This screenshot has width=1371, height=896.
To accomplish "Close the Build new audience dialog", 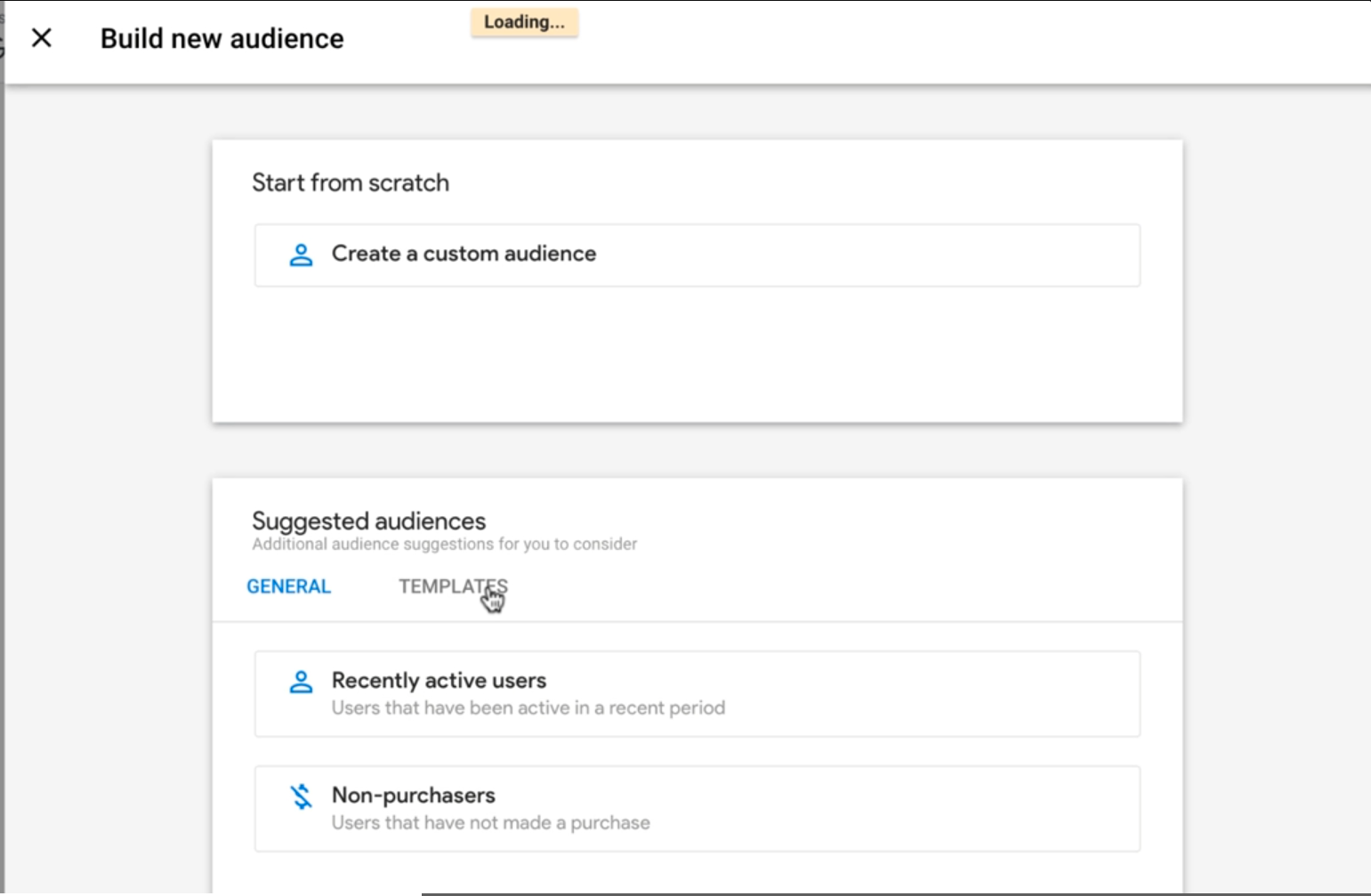I will point(42,38).
